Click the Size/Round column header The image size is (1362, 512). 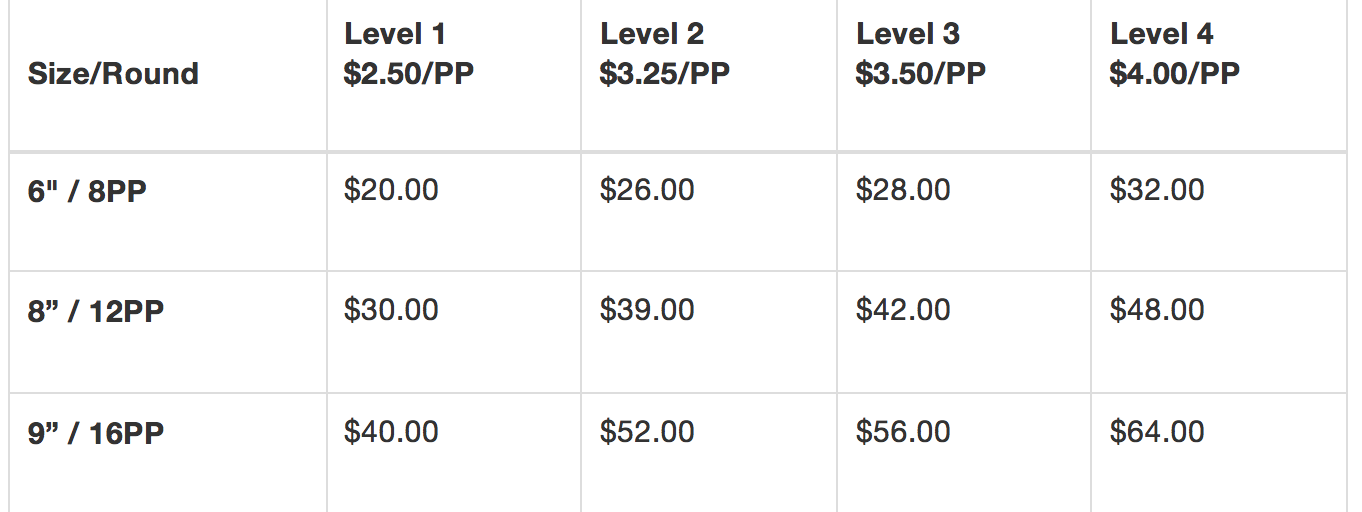click(113, 74)
